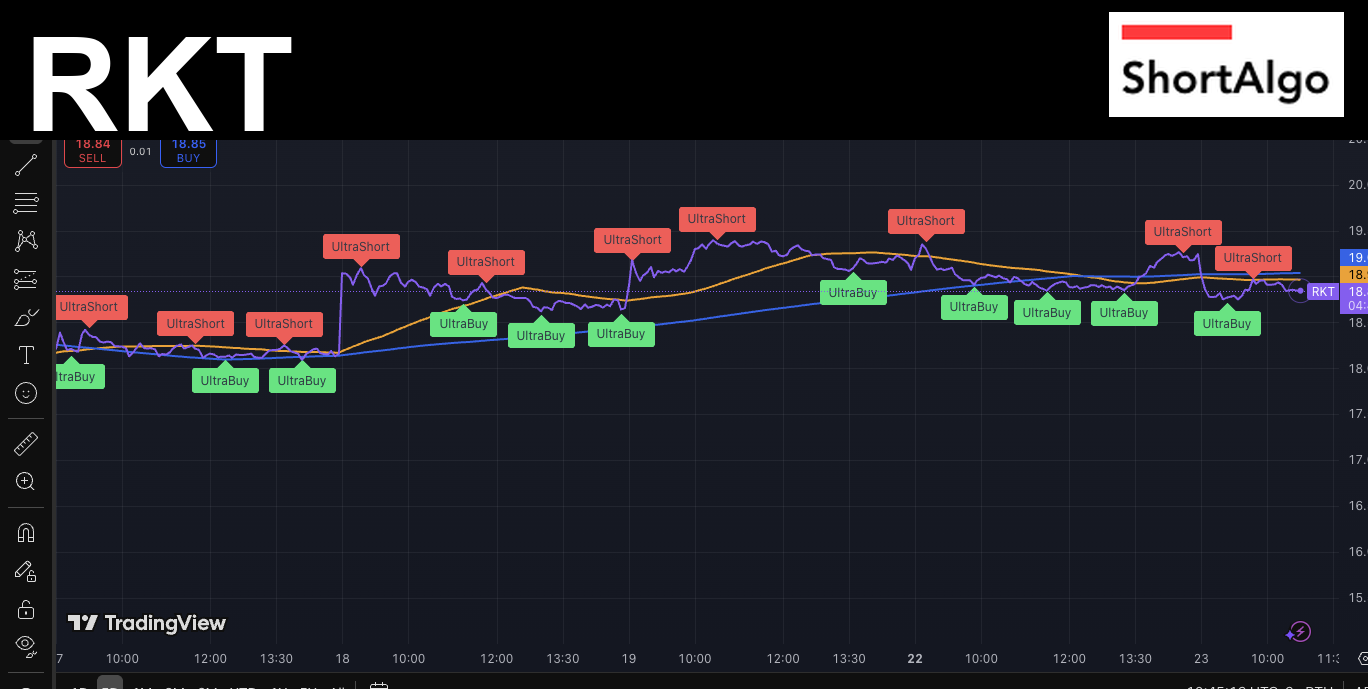Click the purple lightning instant-trading icon
The width and height of the screenshot is (1368, 689).
pos(1297,631)
